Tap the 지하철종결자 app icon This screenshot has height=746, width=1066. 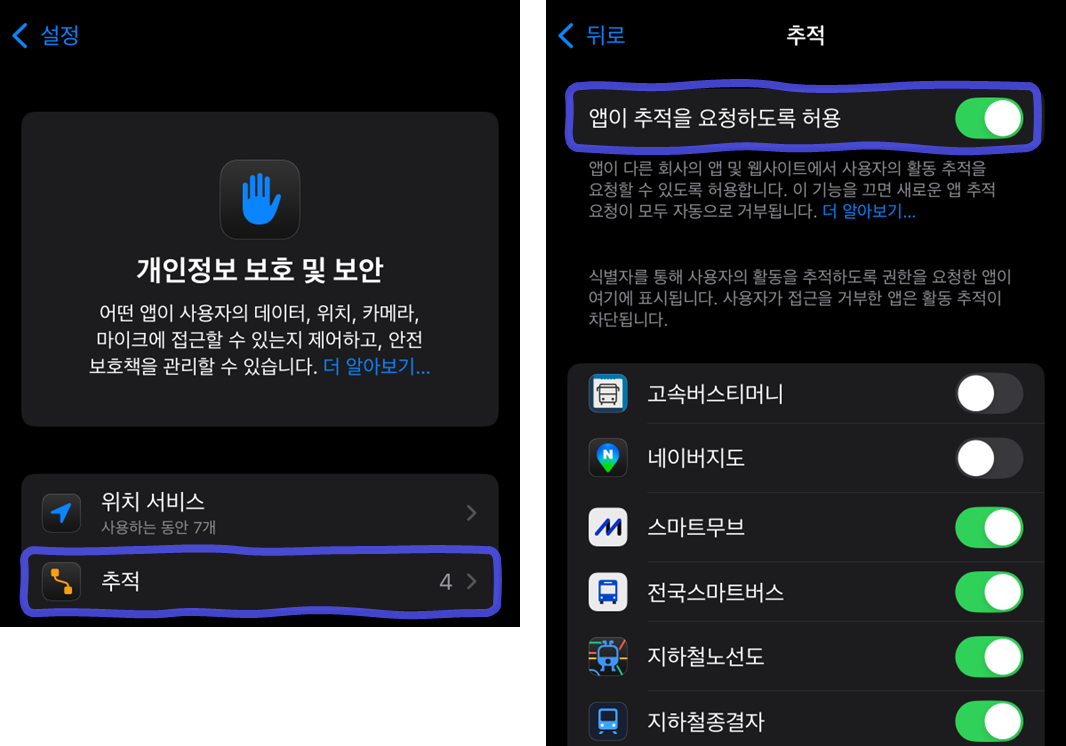(608, 721)
